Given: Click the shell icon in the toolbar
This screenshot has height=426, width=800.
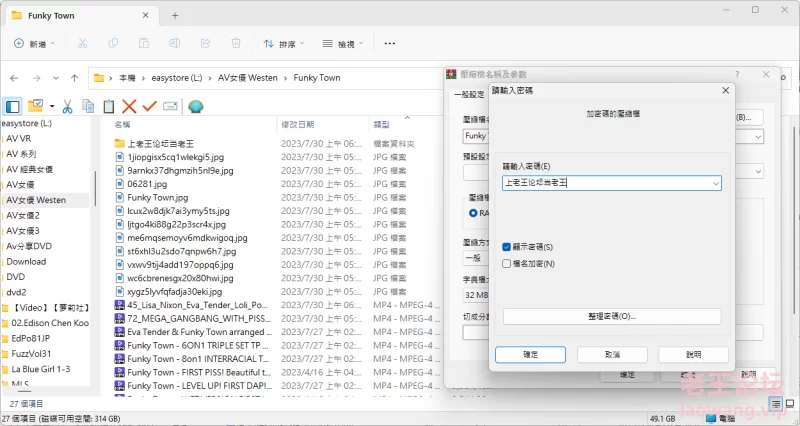Looking at the screenshot, I should tap(196, 106).
